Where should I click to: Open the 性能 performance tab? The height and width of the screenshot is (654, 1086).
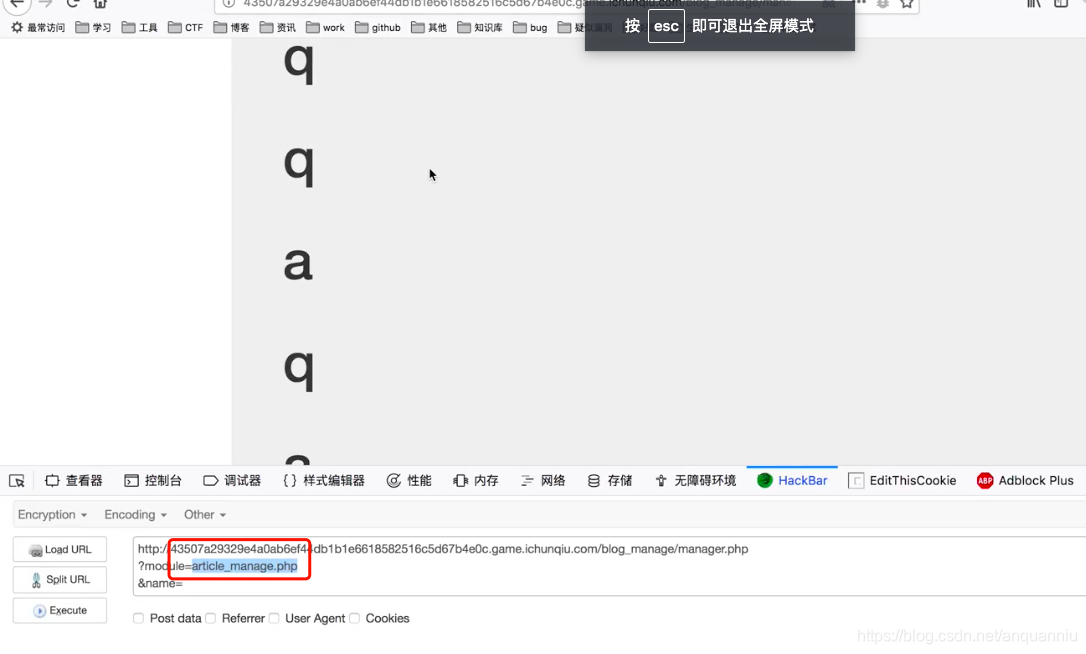tap(409, 481)
